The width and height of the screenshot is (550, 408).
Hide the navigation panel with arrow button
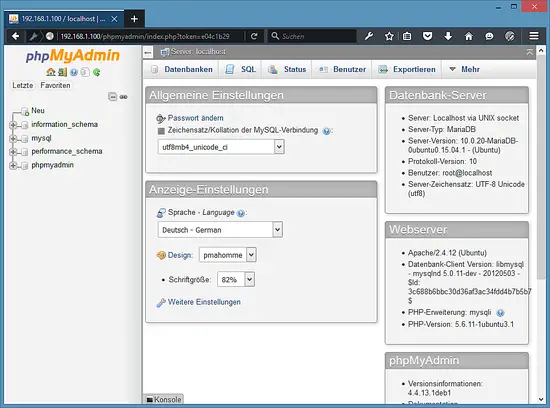click(148, 53)
